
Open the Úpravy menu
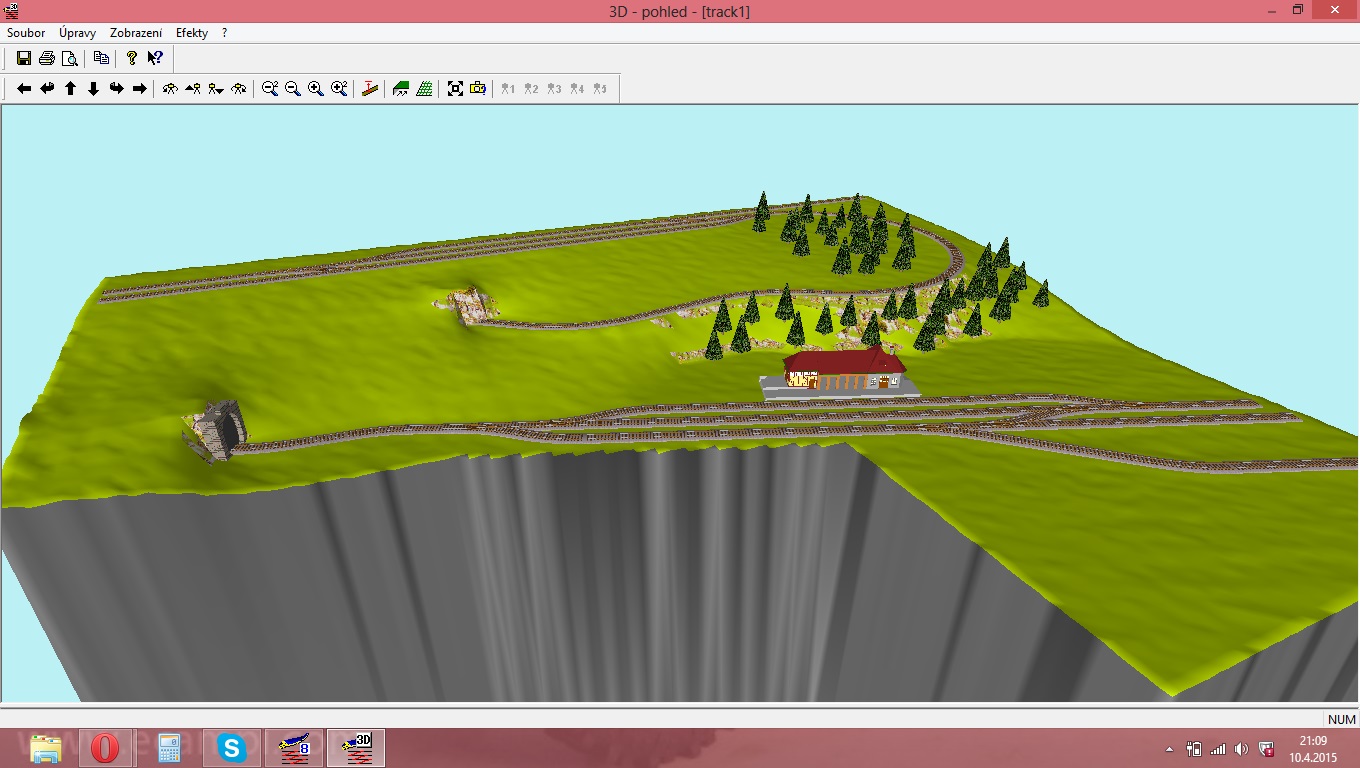(x=77, y=33)
